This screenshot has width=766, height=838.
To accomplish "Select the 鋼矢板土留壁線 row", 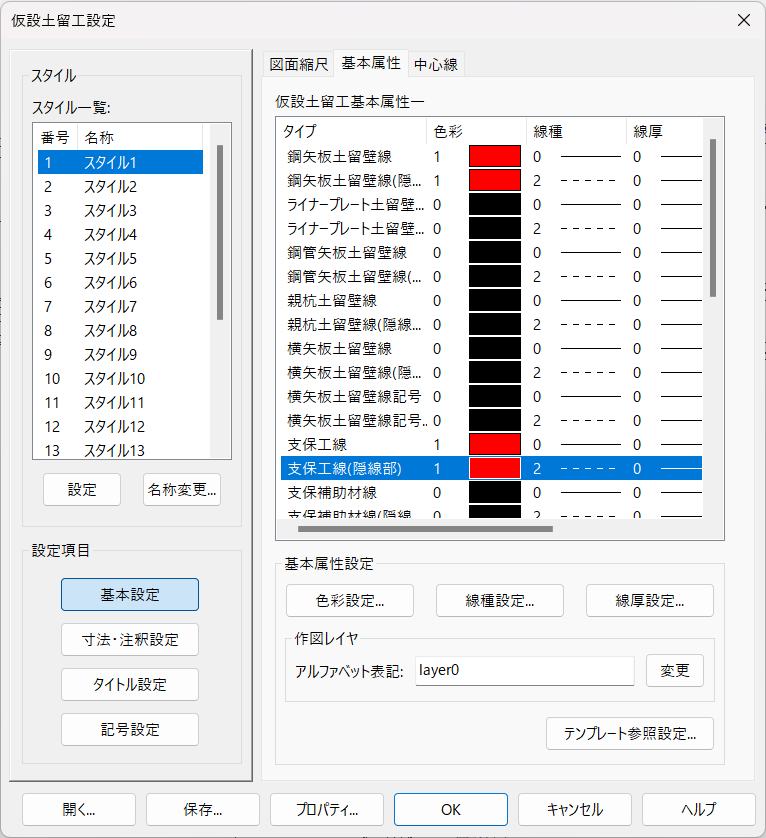I will point(491,156).
